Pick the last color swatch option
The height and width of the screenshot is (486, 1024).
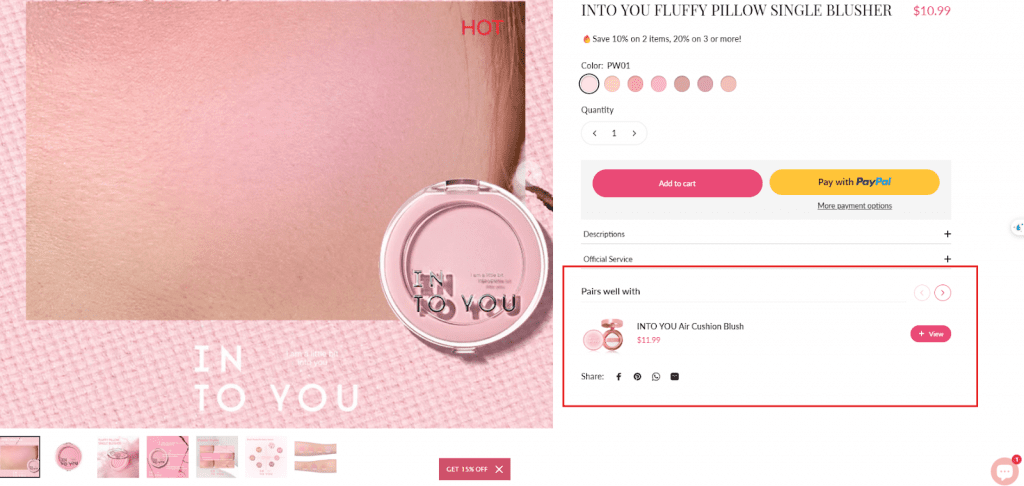(728, 84)
